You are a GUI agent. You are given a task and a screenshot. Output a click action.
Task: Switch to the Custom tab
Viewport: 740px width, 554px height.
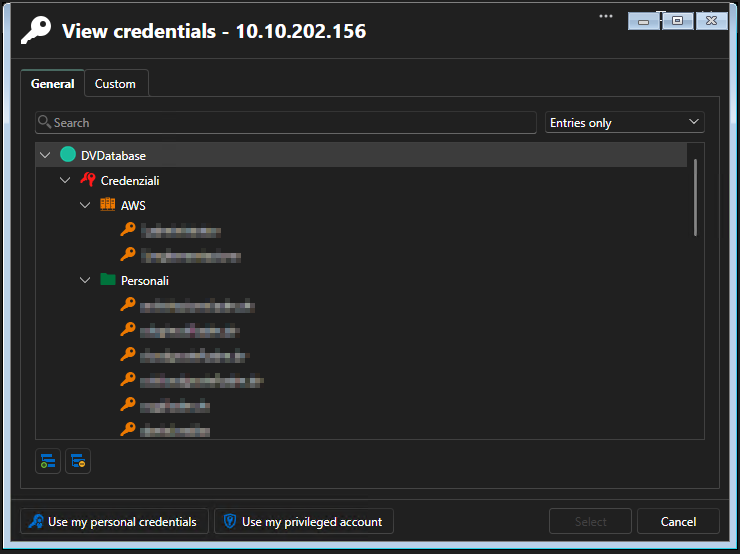[115, 84]
